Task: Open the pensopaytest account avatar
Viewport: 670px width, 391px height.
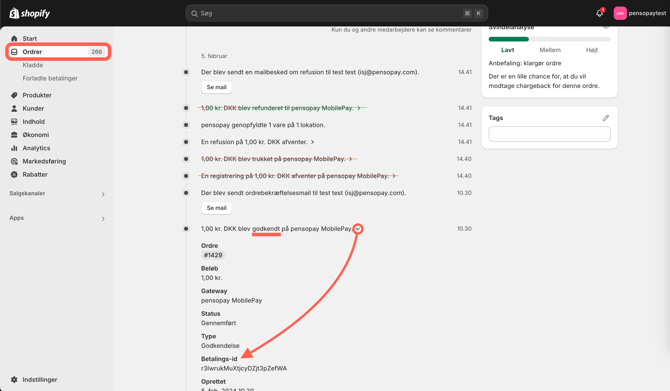Action: tap(620, 13)
